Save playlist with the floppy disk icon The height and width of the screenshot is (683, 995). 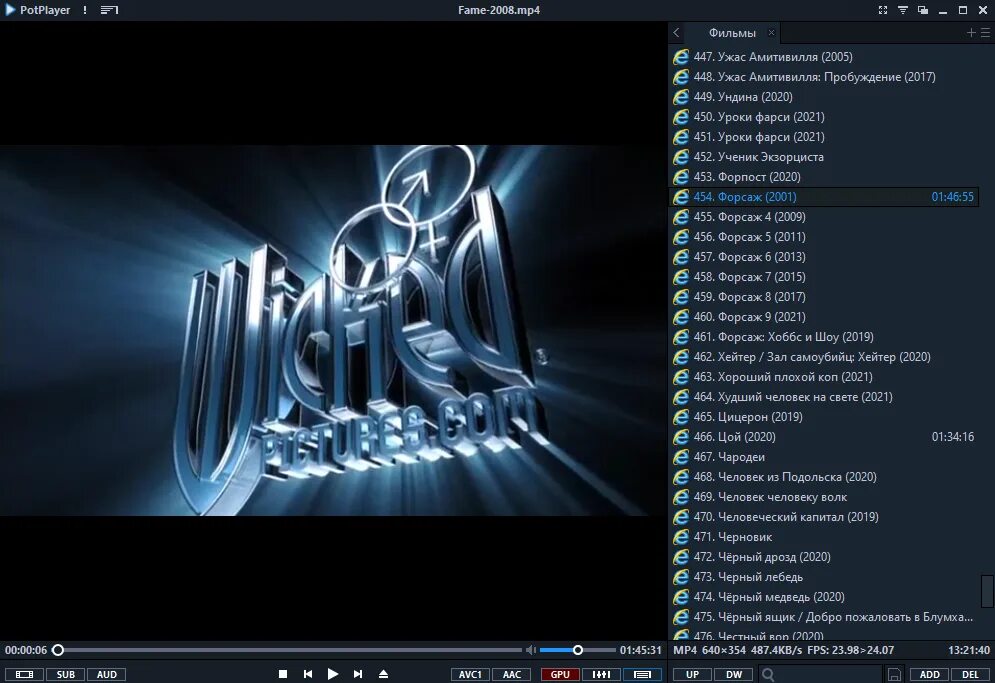894,674
